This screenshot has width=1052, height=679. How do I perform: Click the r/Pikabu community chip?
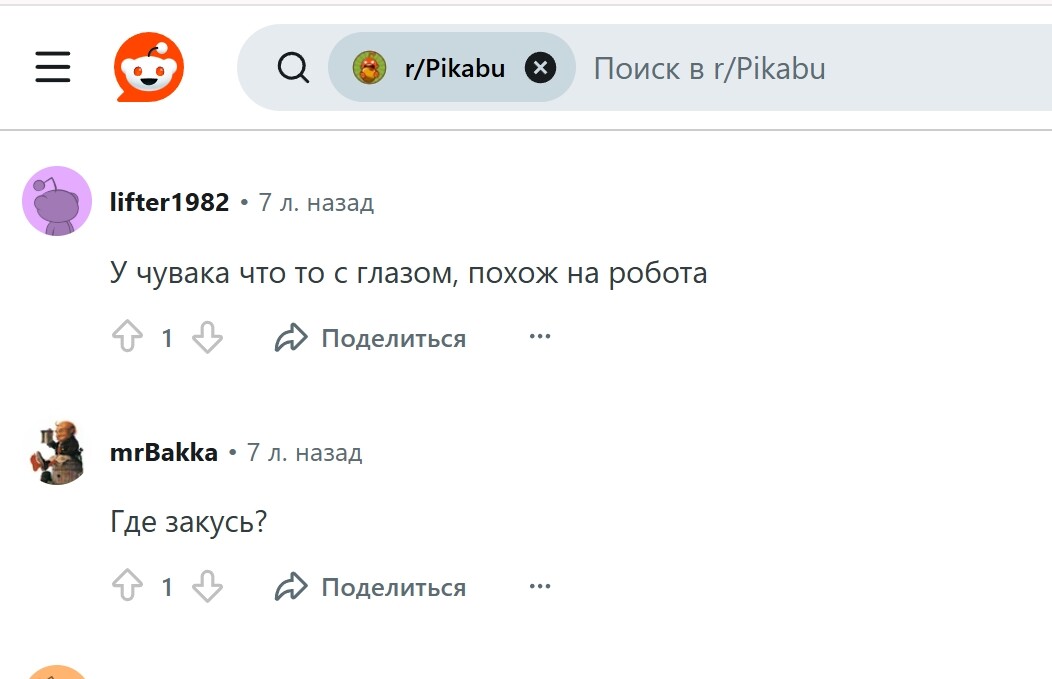point(432,68)
